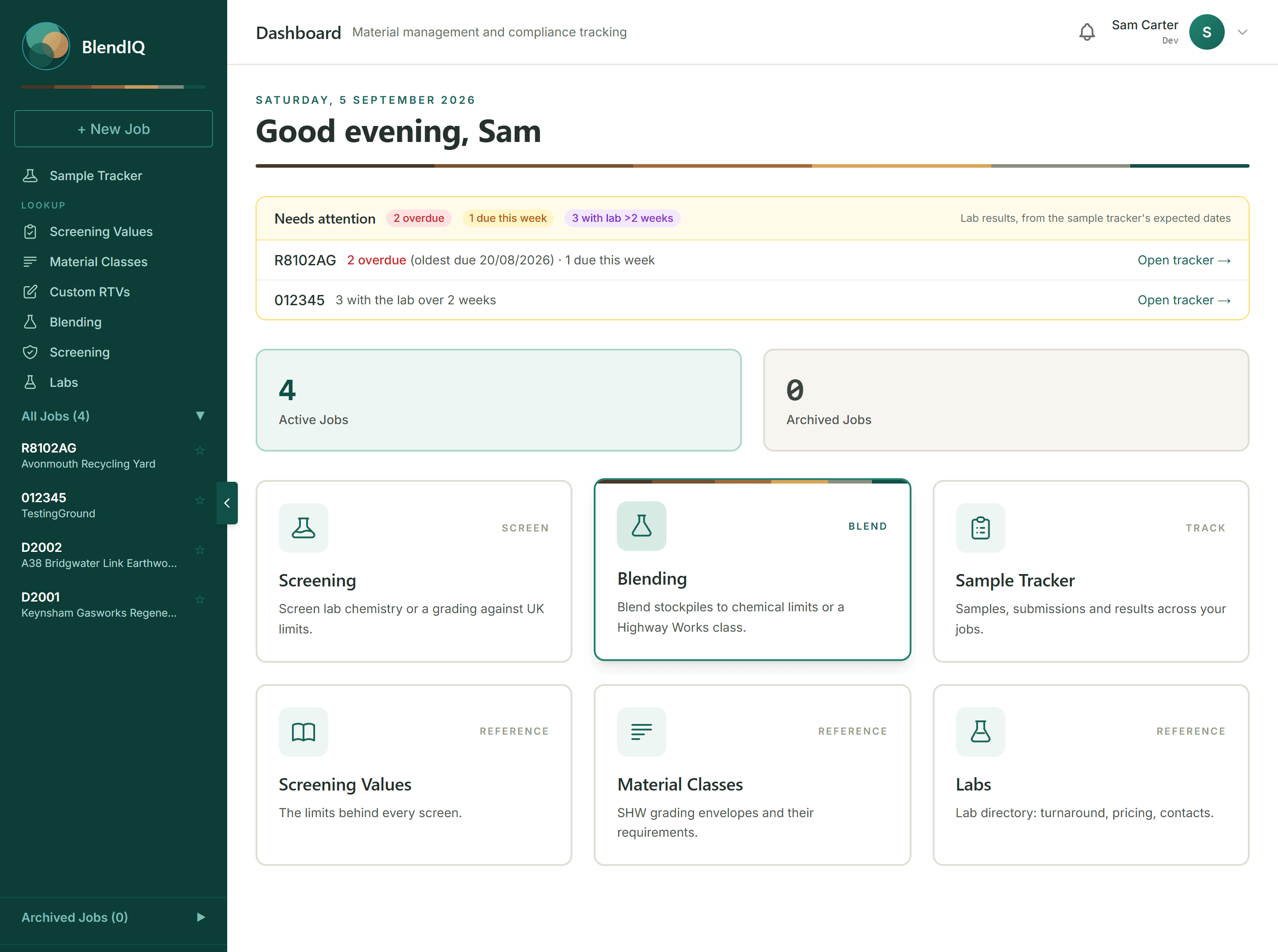Click the Screening Values card book icon
Image resolution: width=1278 pixels, height=952 pixels.
coord(303,732)
